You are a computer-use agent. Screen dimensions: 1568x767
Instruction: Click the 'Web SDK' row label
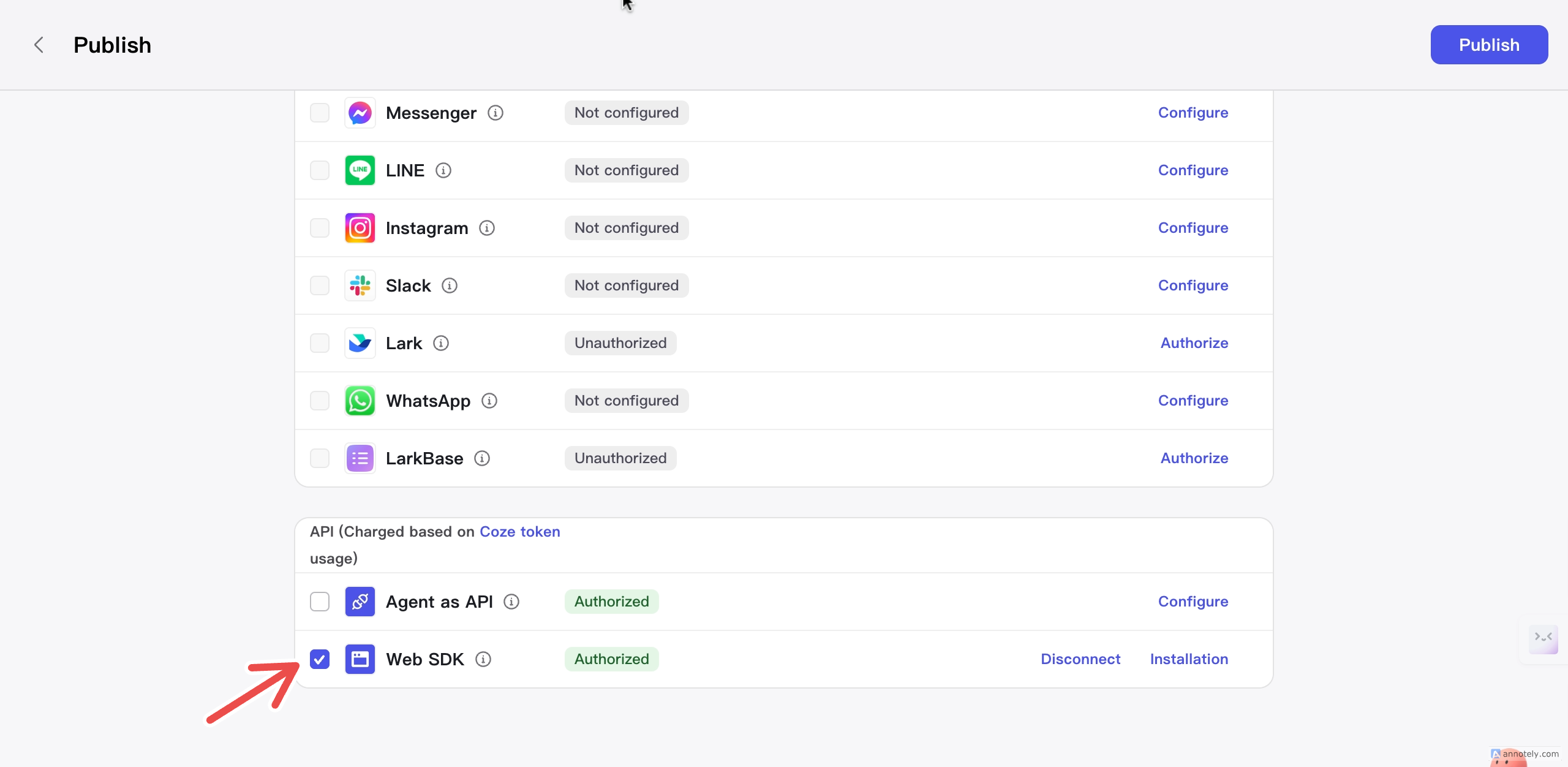425,659
